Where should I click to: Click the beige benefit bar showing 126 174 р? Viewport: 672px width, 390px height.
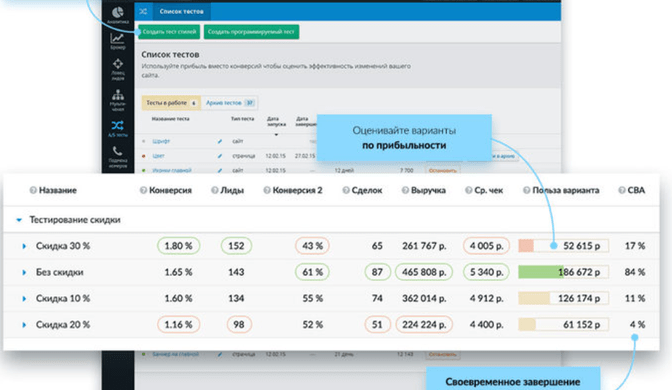(x=564, y=299)
